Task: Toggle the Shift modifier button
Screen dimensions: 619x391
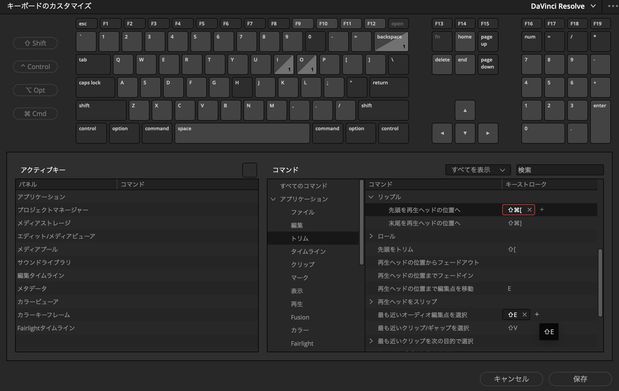Action: click(x=36, y=43)
